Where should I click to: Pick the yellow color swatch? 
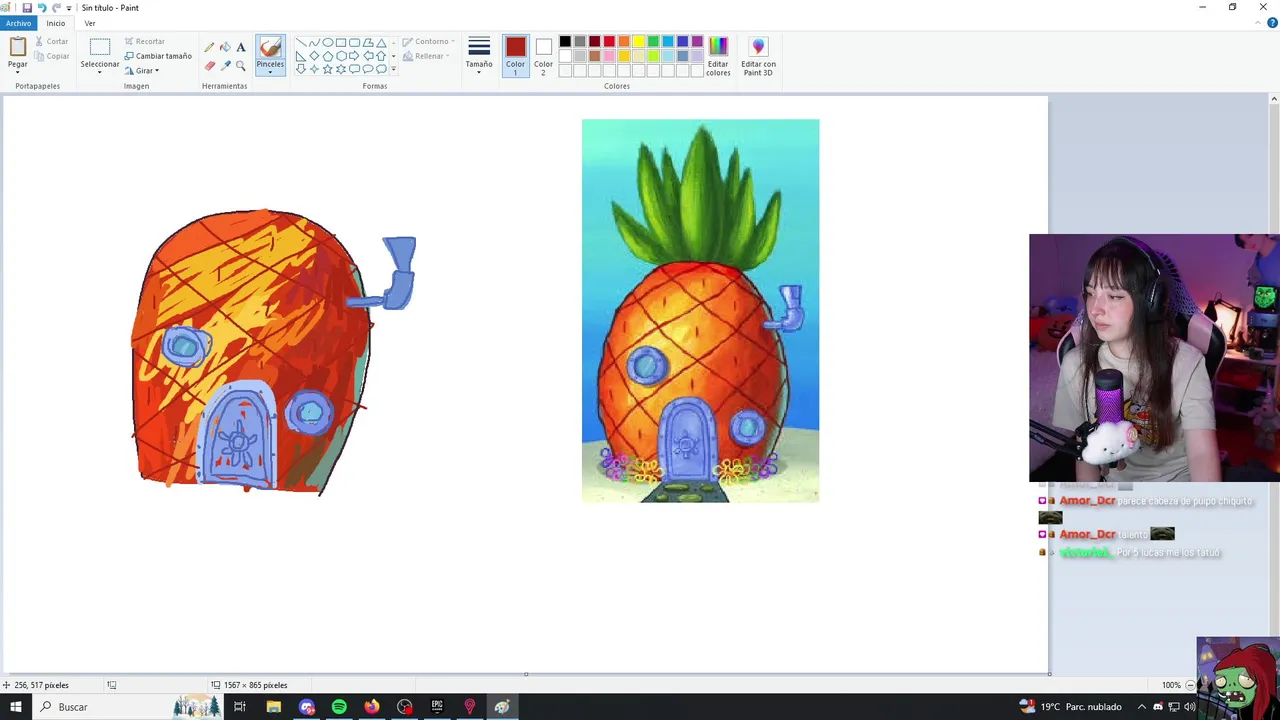639,41
